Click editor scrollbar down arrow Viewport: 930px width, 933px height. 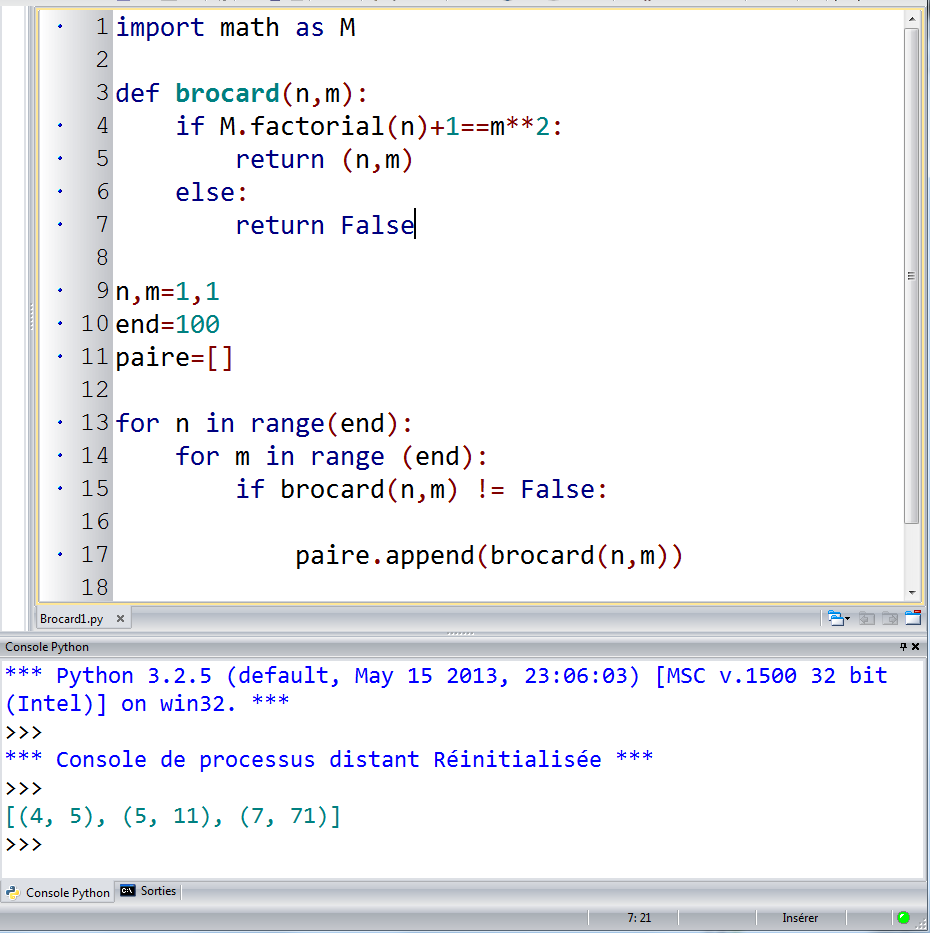point(911,592)
